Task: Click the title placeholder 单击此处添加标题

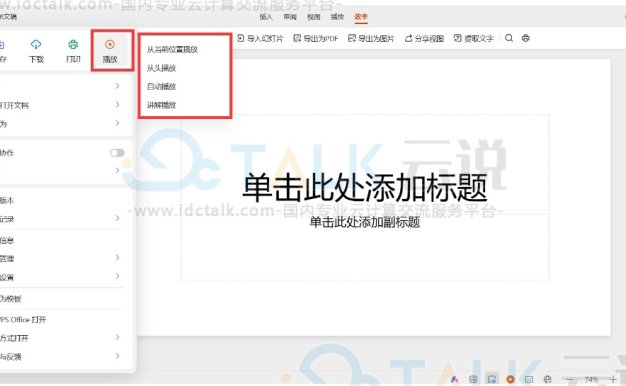Action: tap(365, 188)
